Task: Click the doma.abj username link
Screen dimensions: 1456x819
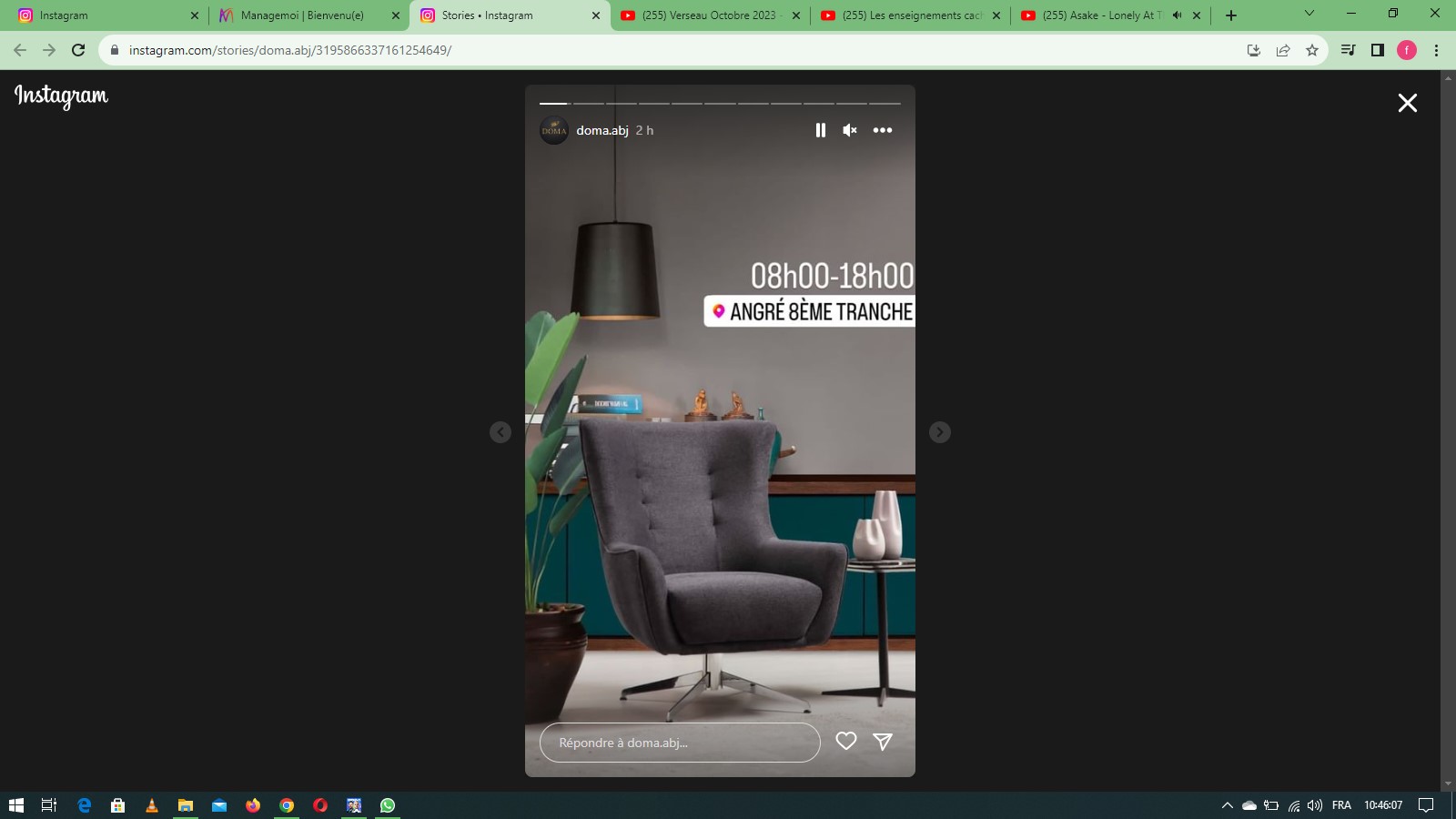Action: coord(602,130)
